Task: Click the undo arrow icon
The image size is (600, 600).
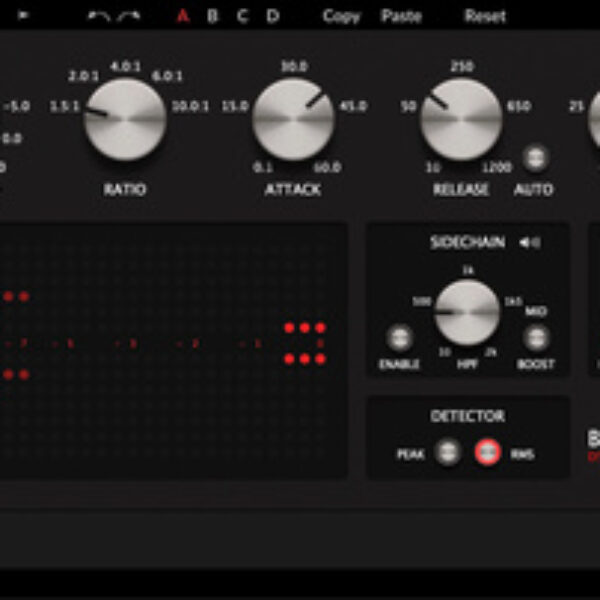Action: coord(99,16)
